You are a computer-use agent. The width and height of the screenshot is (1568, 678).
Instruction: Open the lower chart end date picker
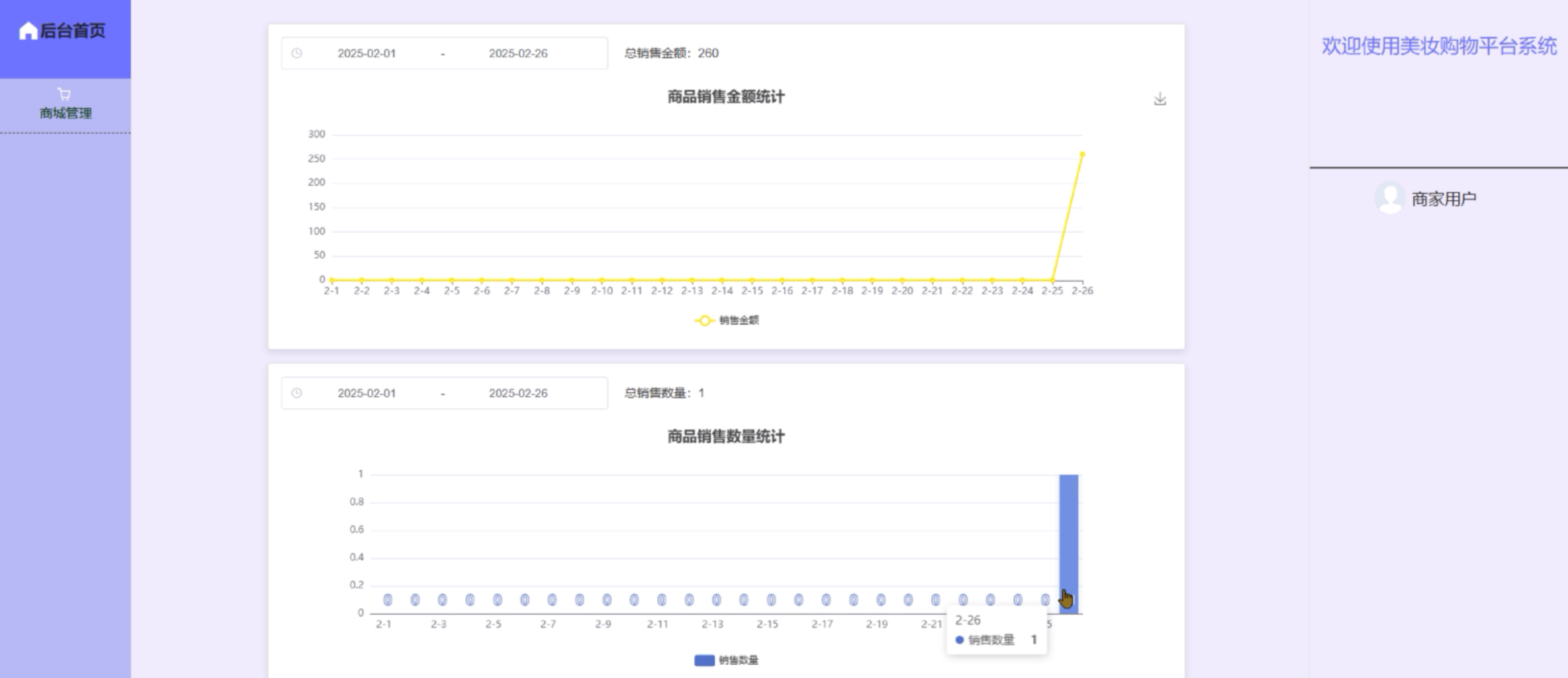pos(518,393)
